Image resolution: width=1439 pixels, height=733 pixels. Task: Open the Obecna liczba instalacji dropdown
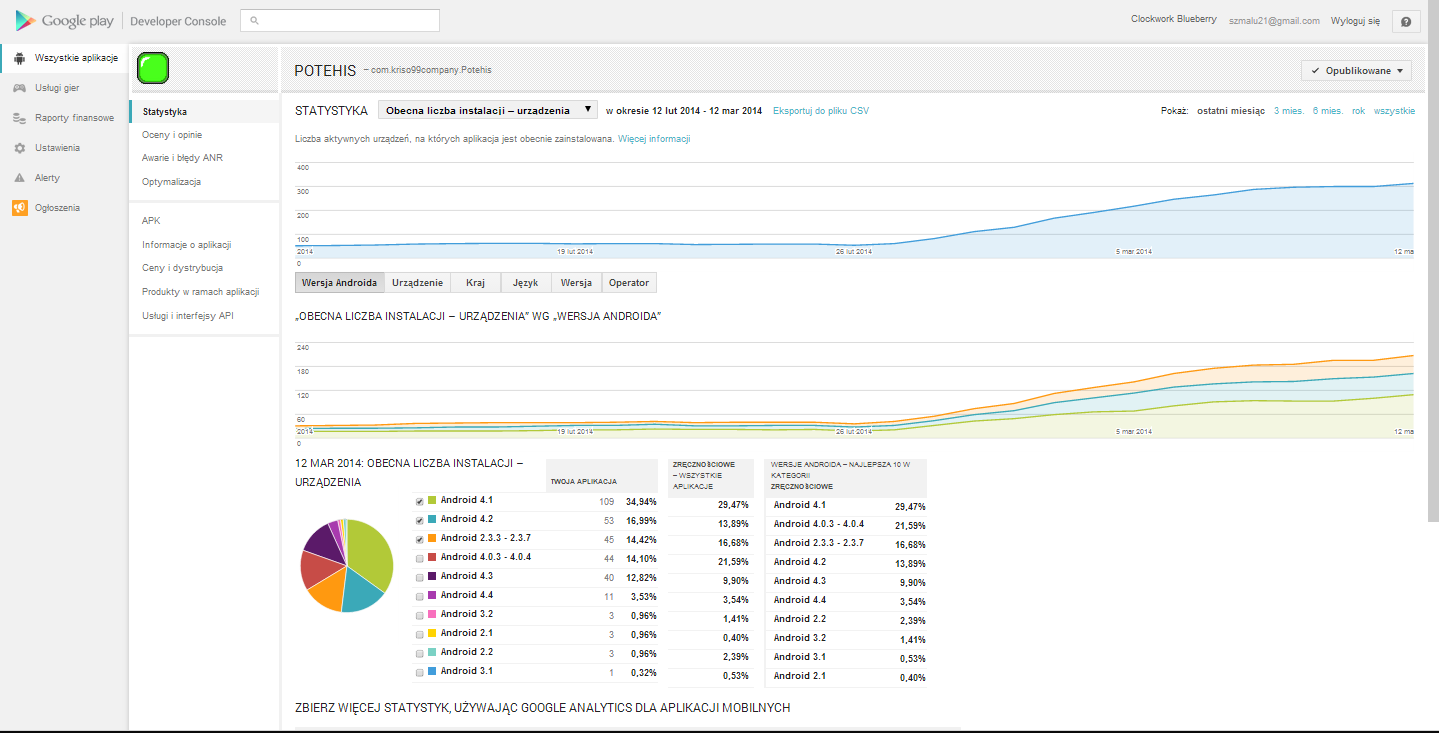487,110
